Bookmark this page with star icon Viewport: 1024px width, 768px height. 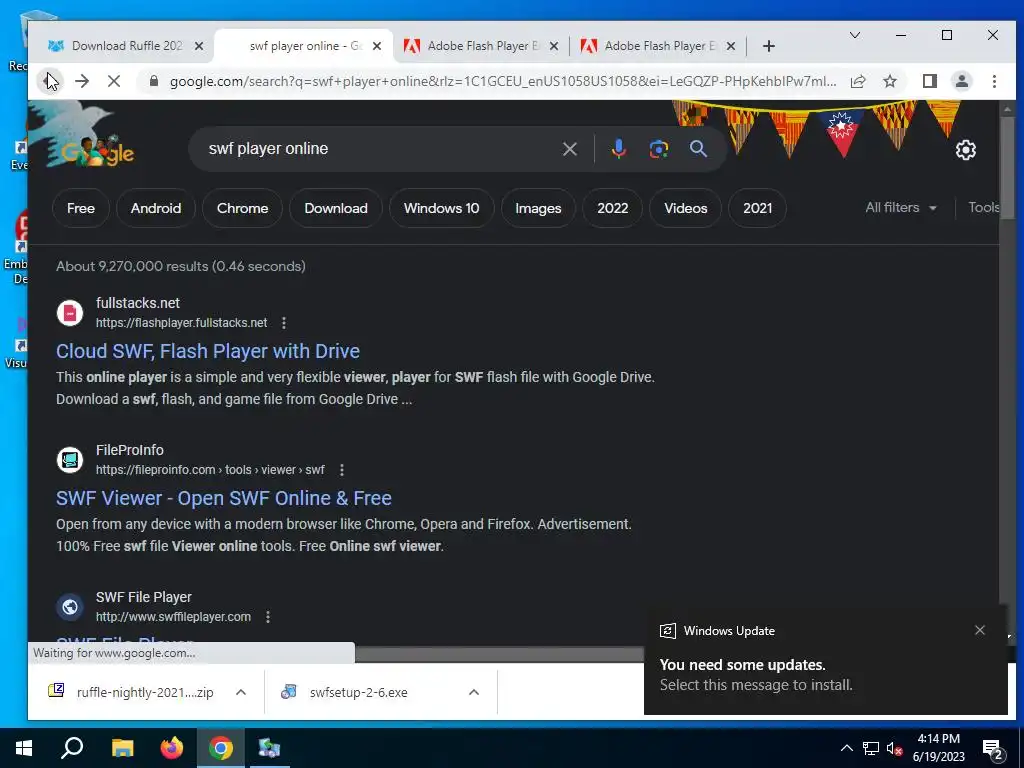coord(889,81)
